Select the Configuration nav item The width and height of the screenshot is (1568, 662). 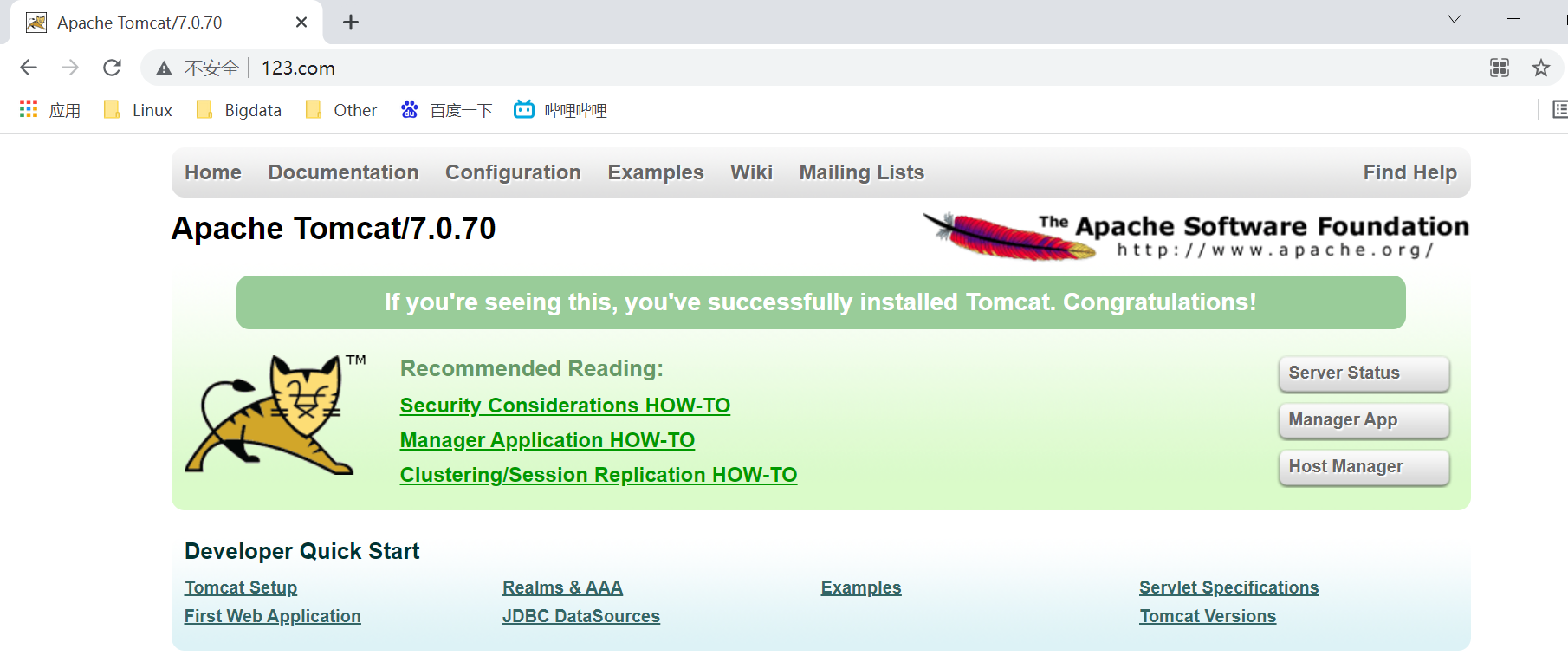(x=513, y=172)
